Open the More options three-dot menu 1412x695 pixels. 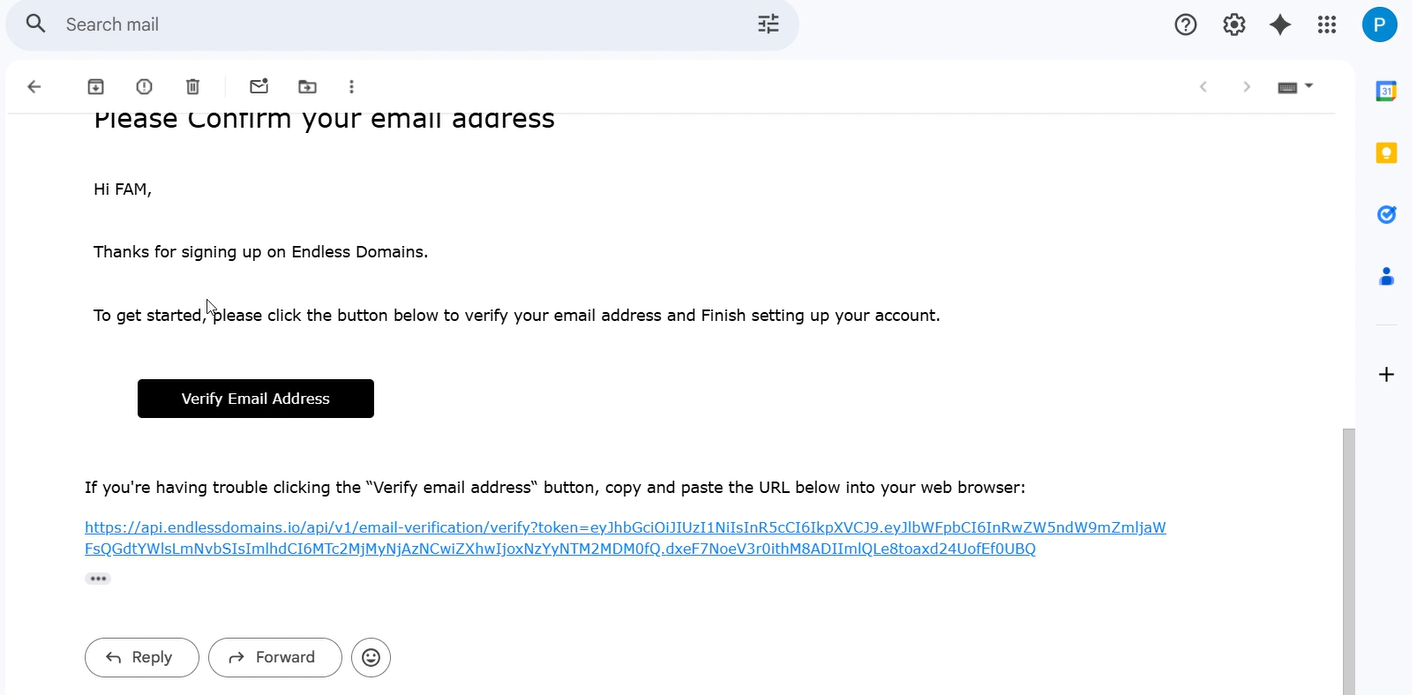click(351, 87)
